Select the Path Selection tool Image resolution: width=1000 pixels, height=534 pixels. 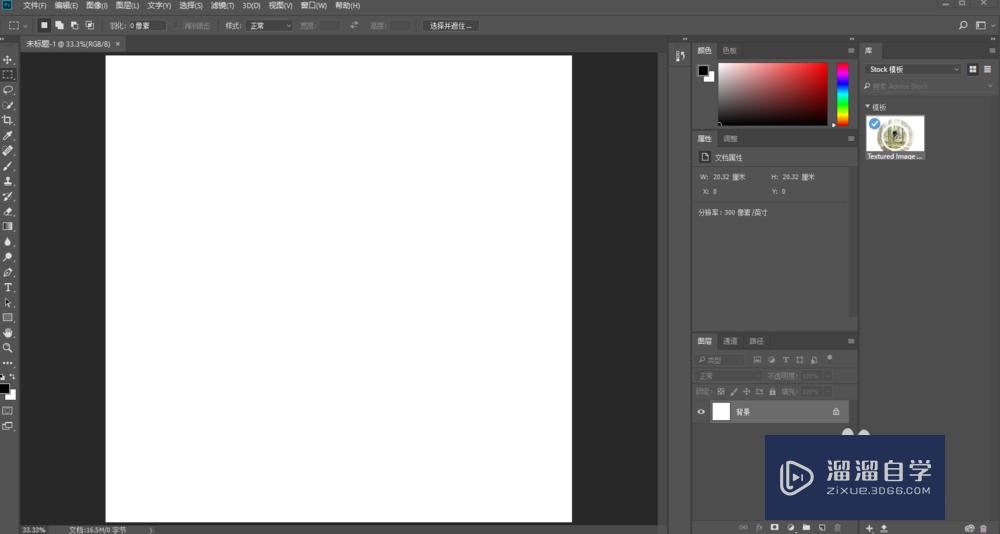[8, 302]
